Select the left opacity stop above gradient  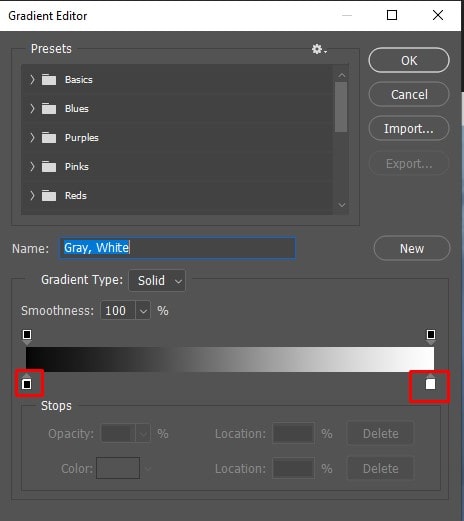point(27,336)
